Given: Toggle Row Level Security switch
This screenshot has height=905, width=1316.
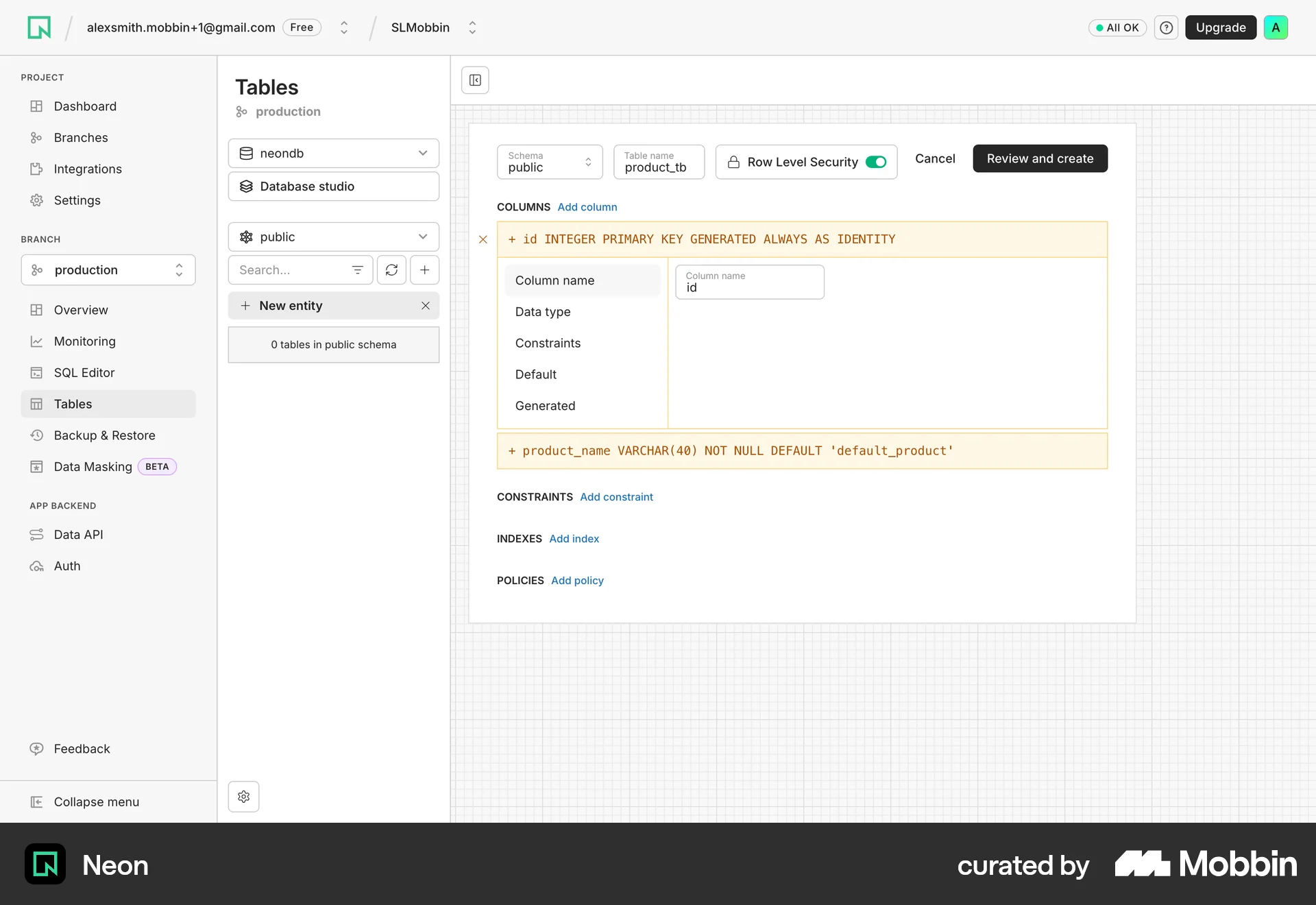Looking at the screenshot, I should (876, 162).
